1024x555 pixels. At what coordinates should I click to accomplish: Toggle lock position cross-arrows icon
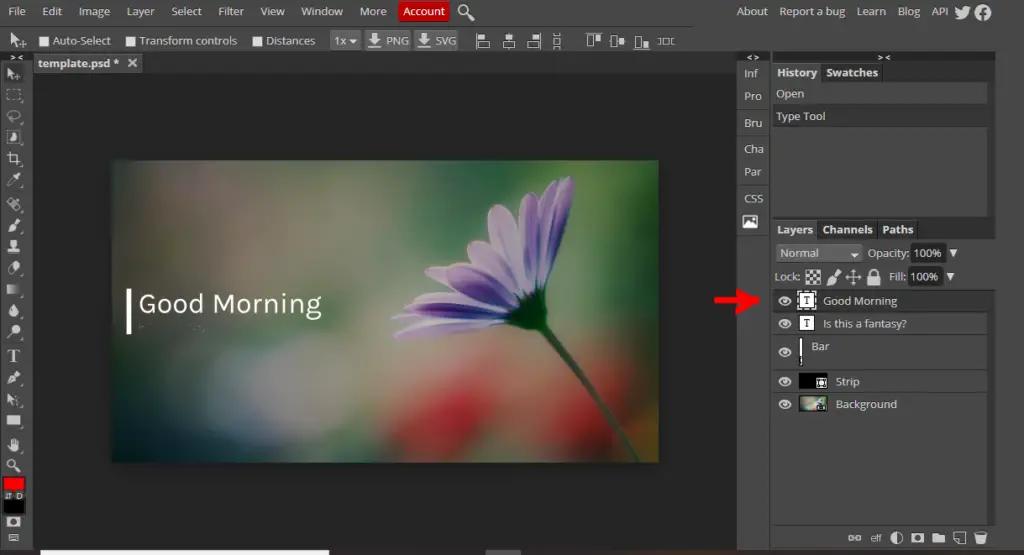pyautogui.click(x=853, y=277)
